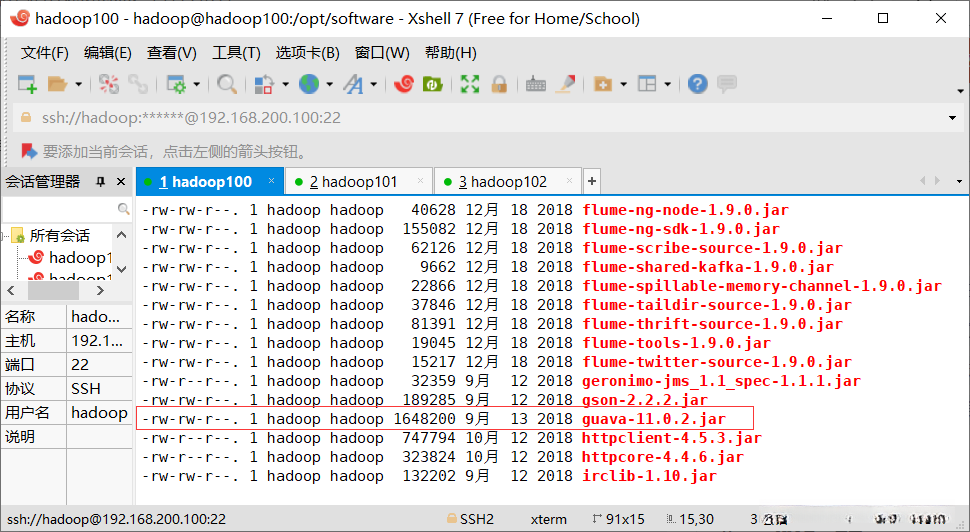Open the Find magnifier tool

(x=227, y=84)
